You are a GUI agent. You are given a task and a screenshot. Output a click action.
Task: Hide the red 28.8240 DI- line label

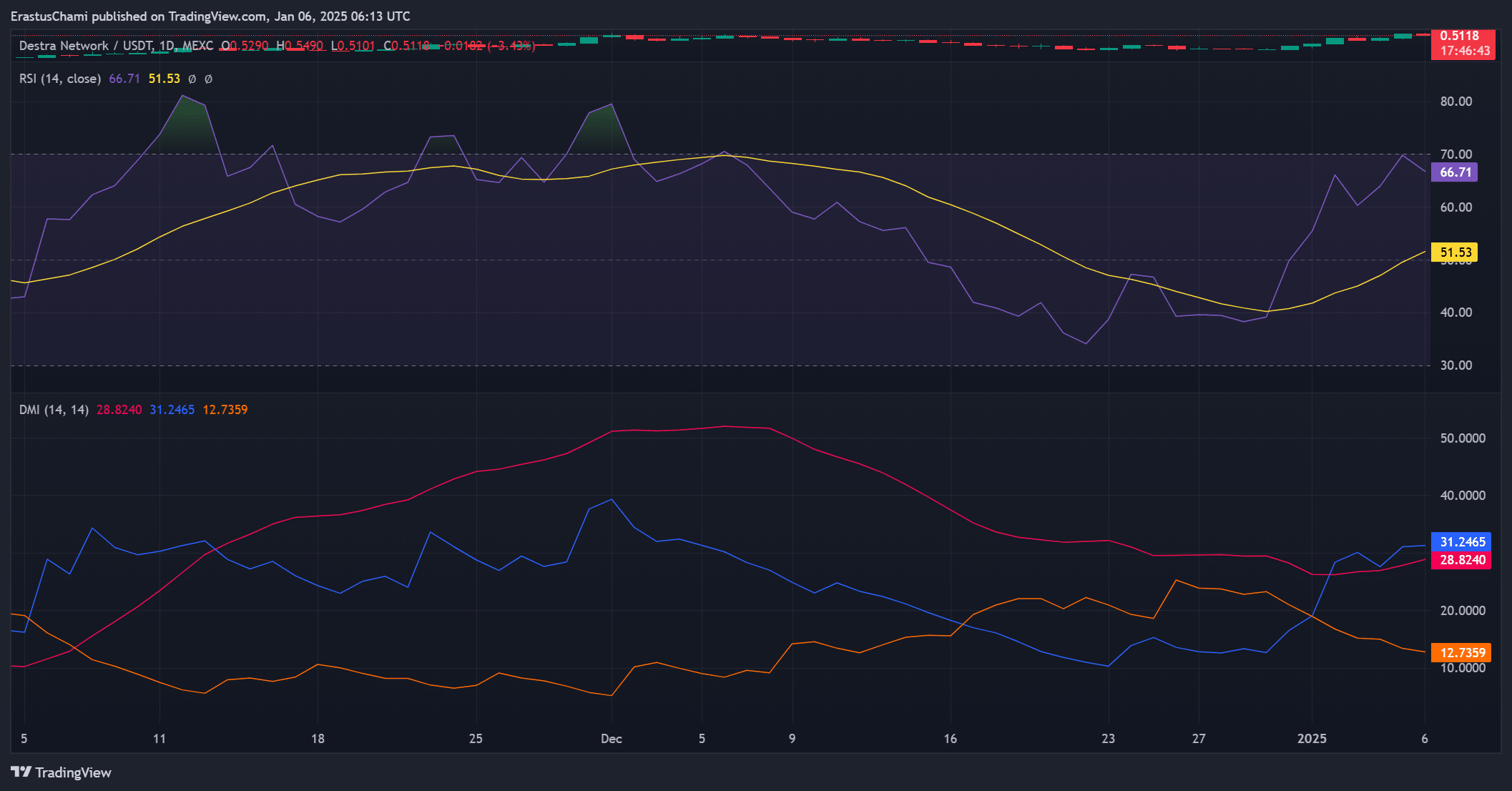pyautogui.click(x=1461, y=560)
